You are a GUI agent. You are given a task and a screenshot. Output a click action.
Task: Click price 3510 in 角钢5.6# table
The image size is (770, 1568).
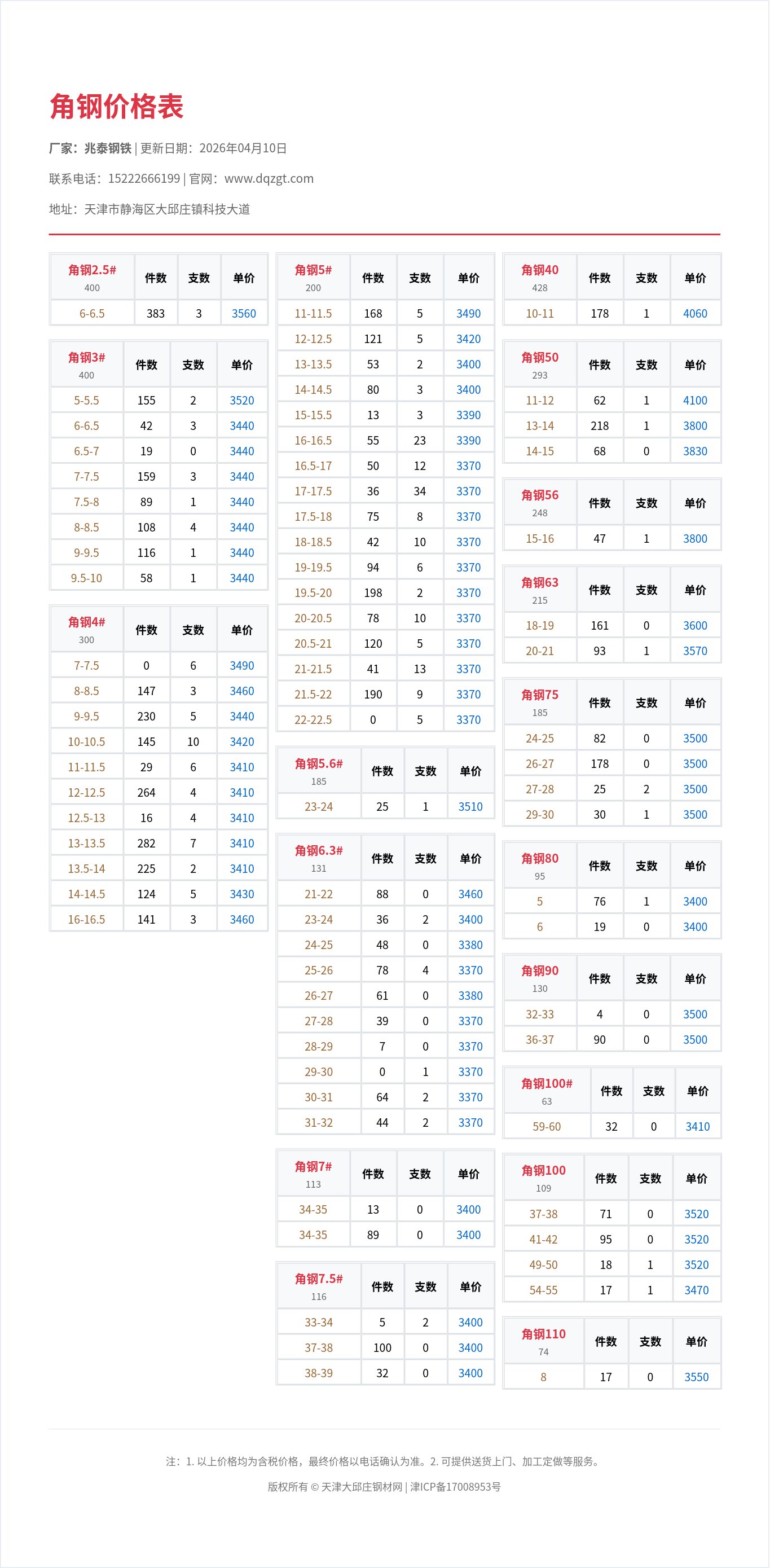click(470, 807)
